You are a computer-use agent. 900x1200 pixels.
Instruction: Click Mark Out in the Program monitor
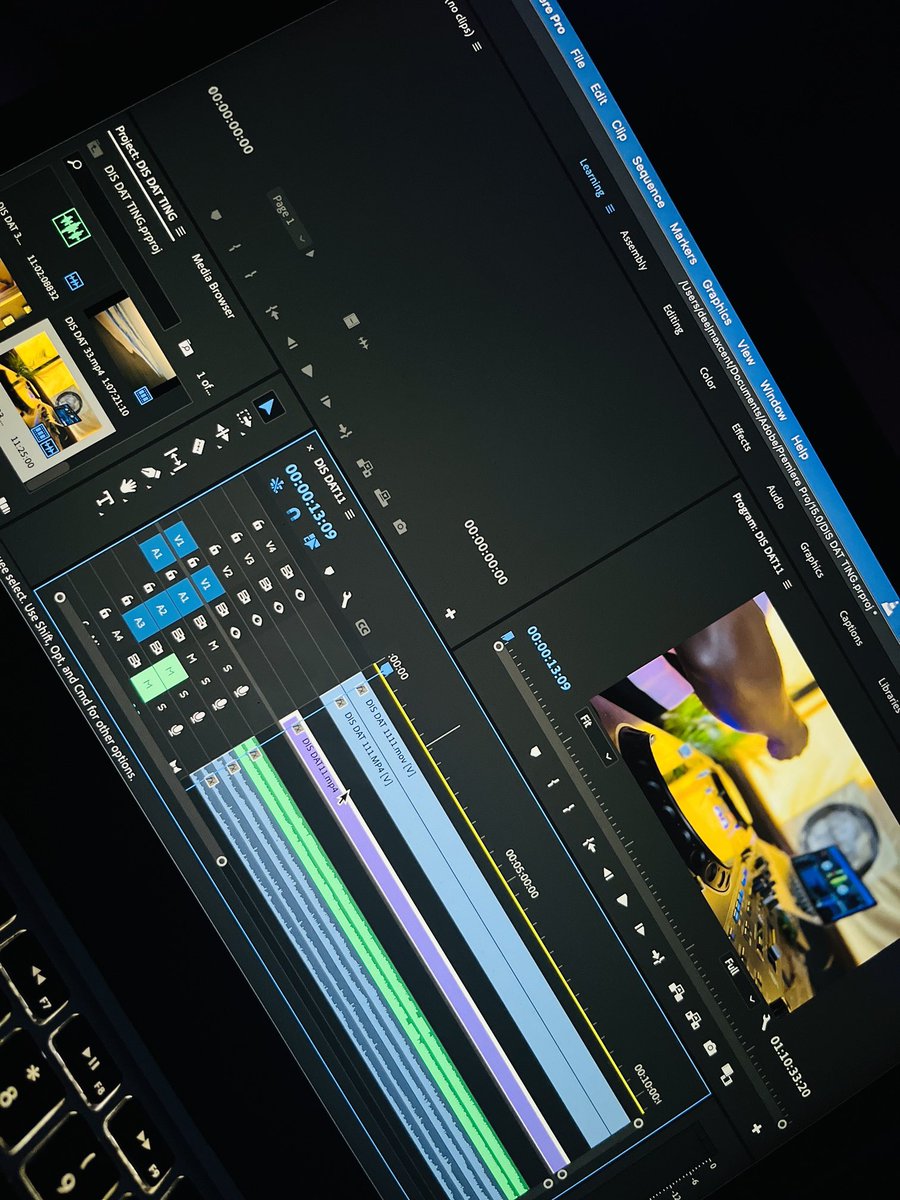click(568, 810)
